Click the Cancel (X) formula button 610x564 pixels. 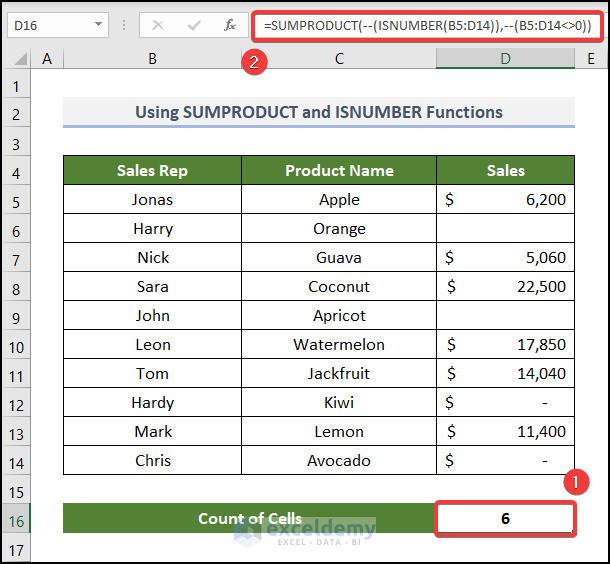point(158,26)
